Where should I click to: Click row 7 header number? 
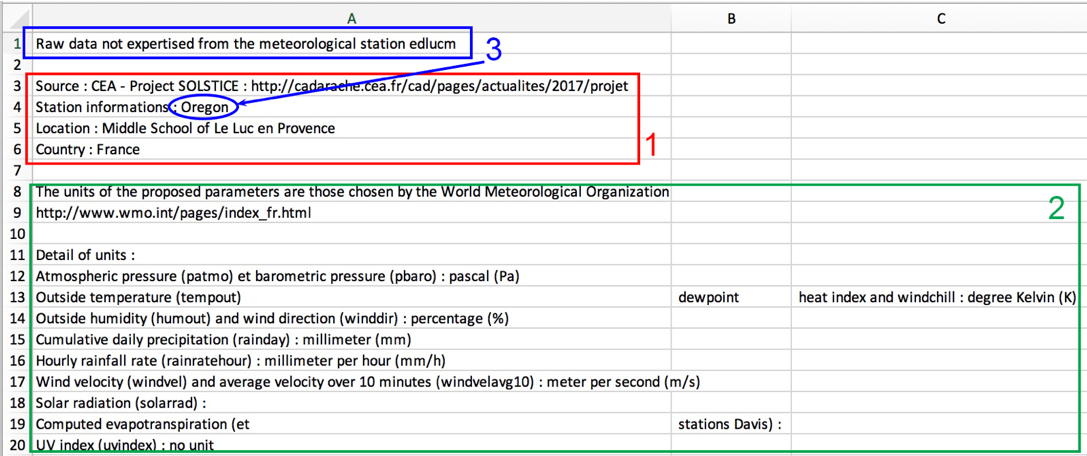point(16,171)
